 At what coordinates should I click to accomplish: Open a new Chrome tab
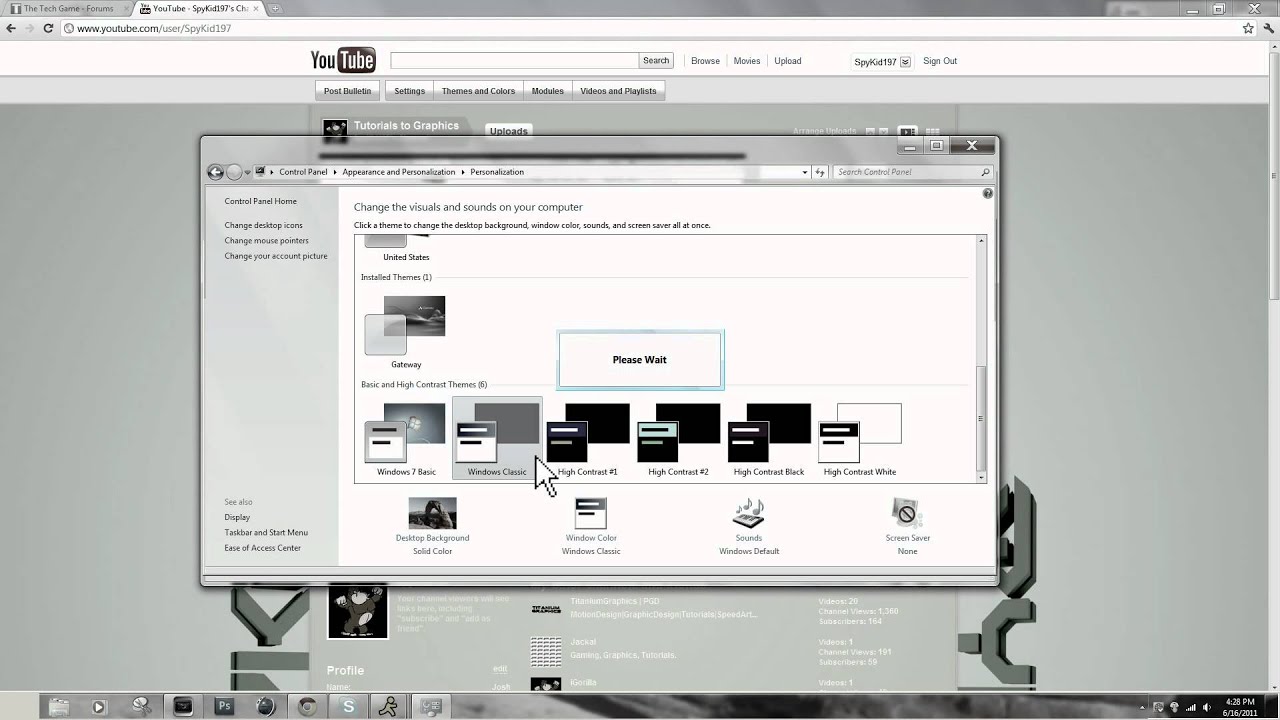pyautogui.click(x=276, y=9)
